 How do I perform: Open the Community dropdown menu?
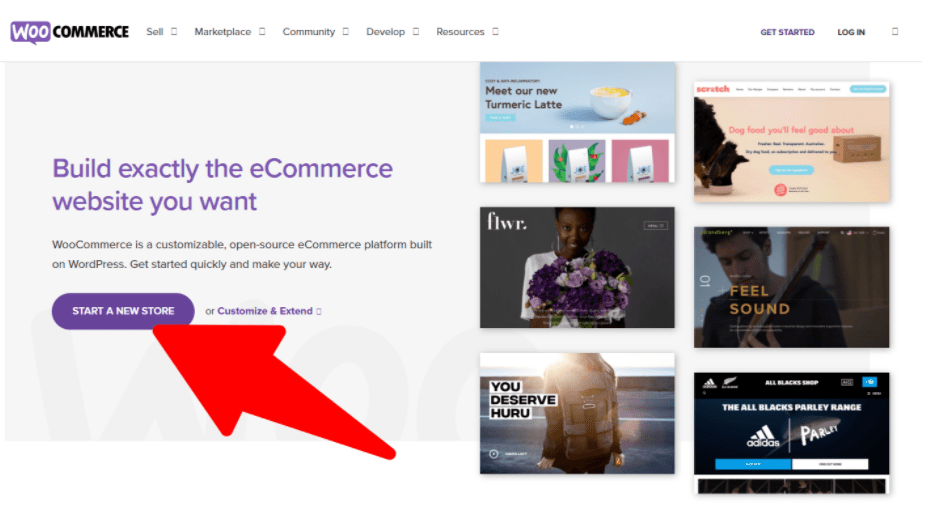click(x=315, y=32)
